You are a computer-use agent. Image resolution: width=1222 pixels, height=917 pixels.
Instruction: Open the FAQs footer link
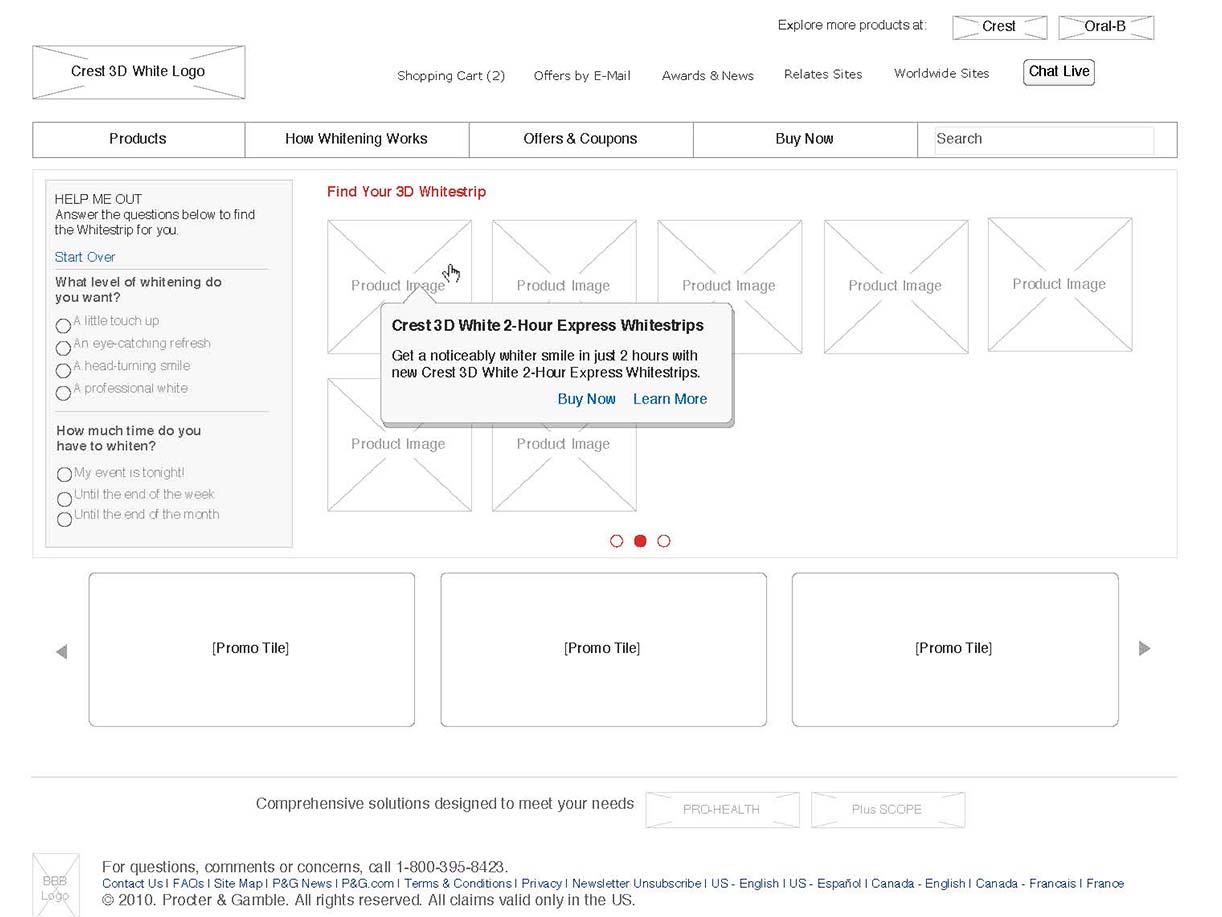click(188, 884)
